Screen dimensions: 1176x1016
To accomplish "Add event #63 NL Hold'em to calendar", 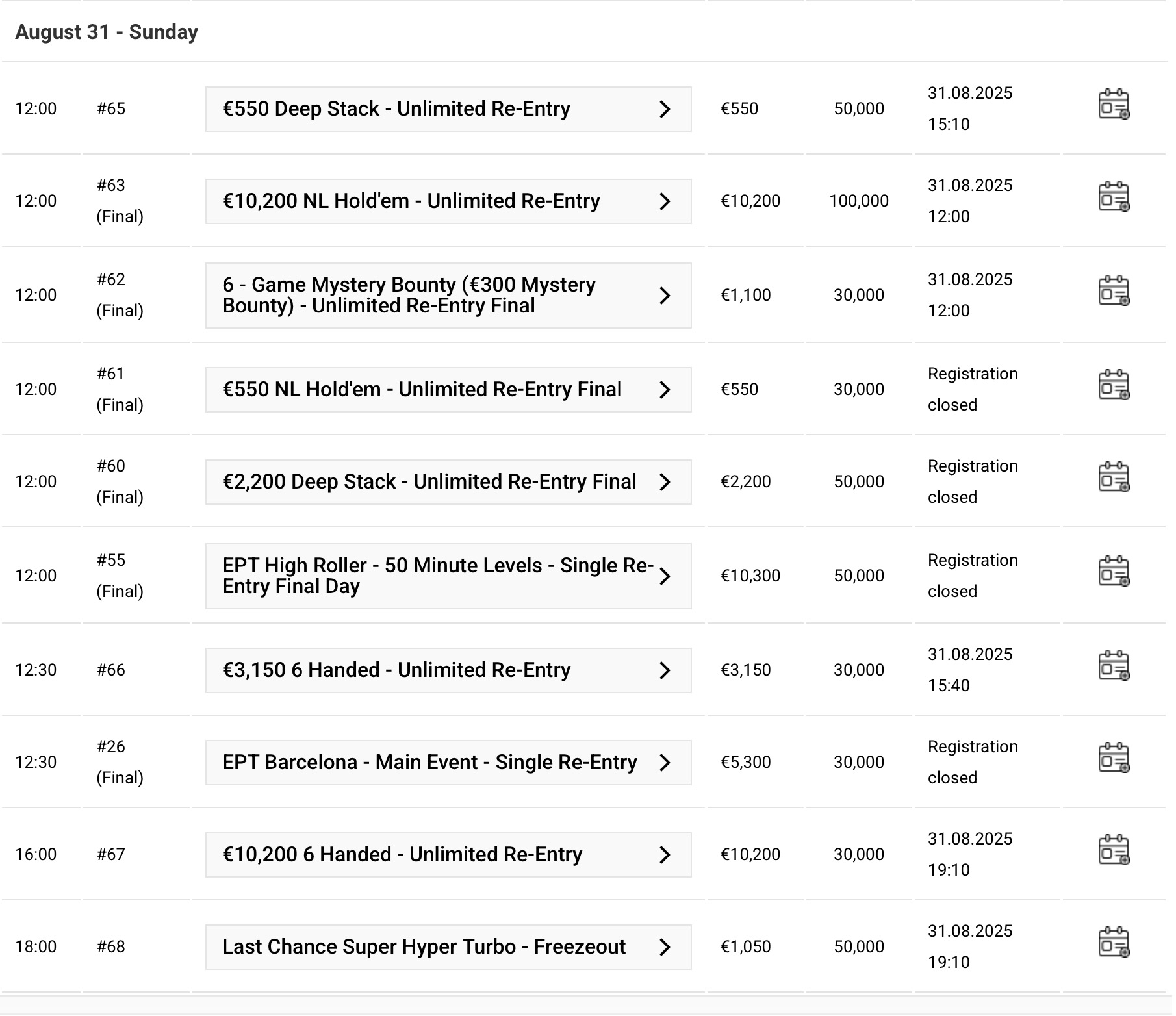I will tap(1114, 197).
